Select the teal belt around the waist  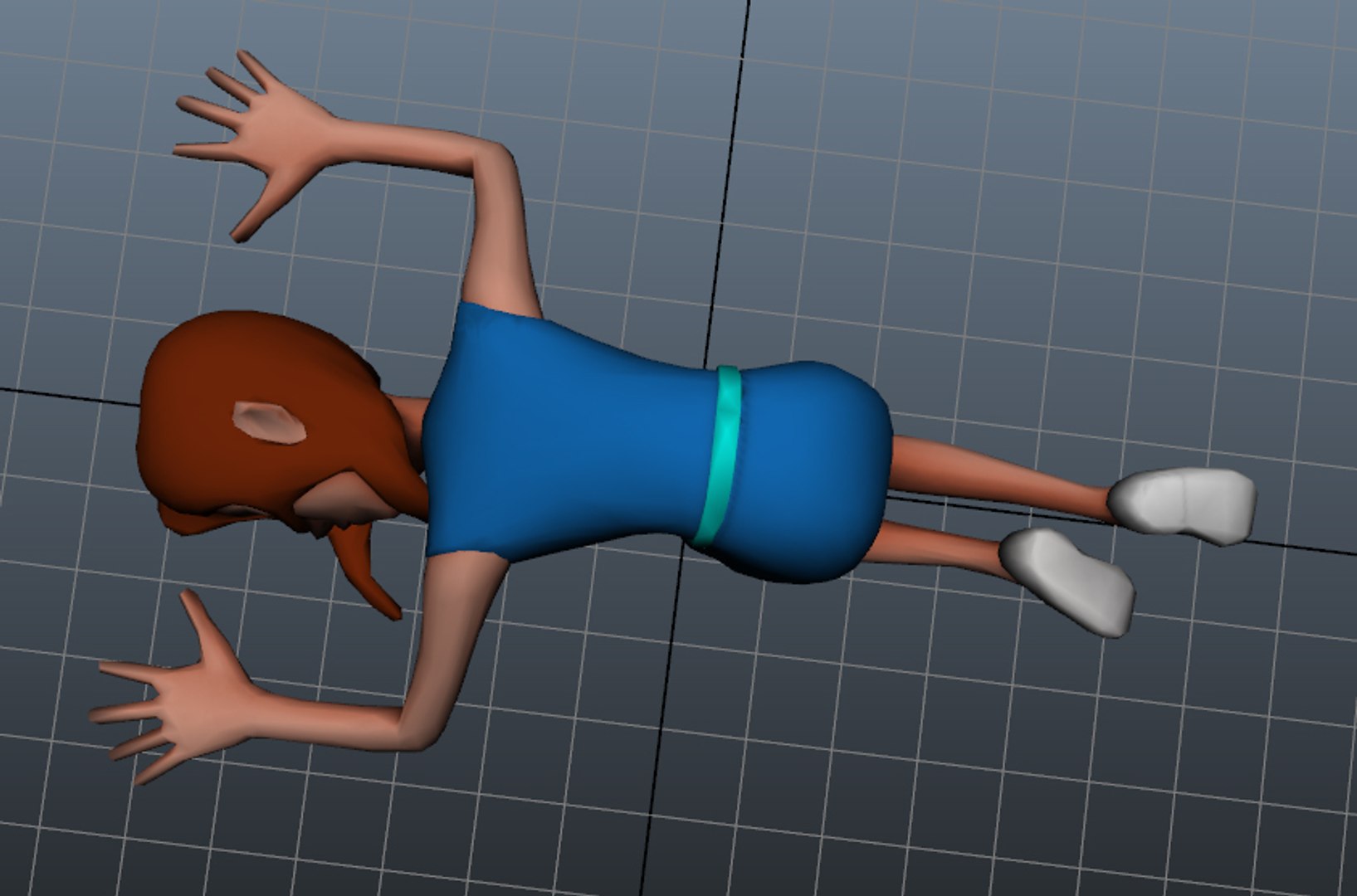pyautogui.click(x=720, y=455)
